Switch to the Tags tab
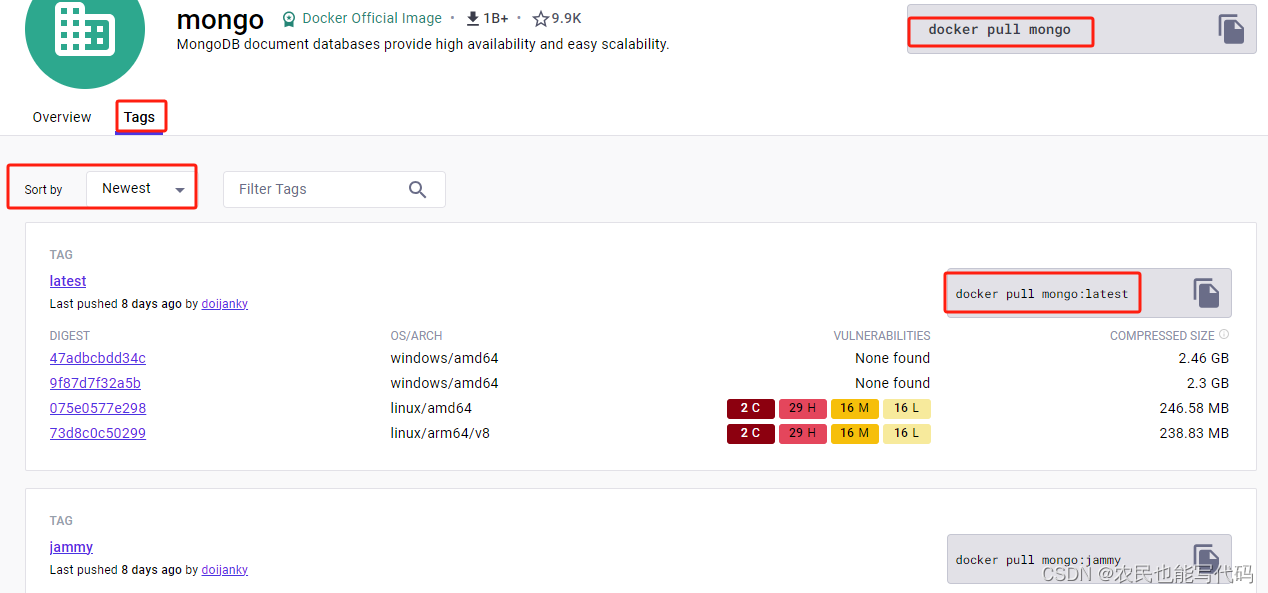 point(140,117)
